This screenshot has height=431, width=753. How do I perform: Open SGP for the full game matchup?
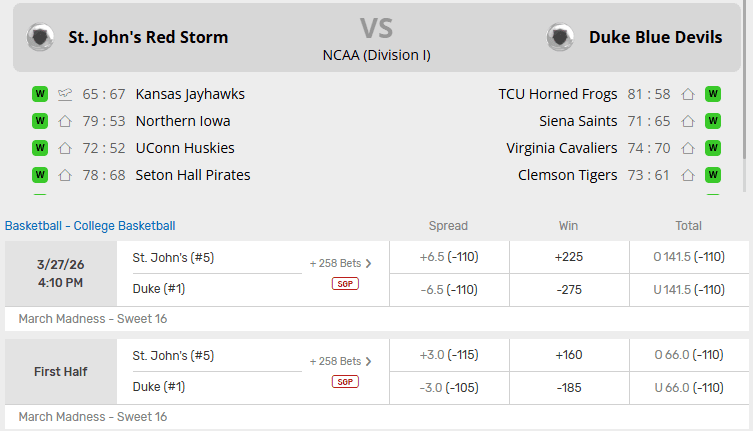pyautogui.click(x=345, y=284)
